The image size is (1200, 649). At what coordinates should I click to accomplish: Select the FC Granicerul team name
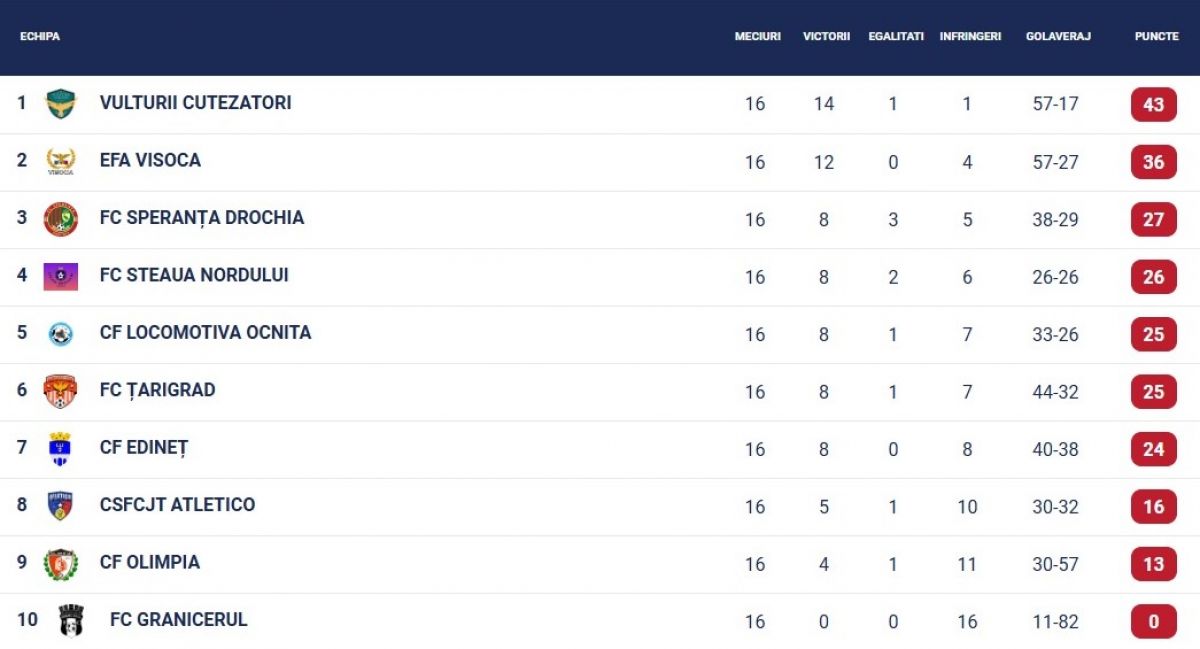pos(178,620)
